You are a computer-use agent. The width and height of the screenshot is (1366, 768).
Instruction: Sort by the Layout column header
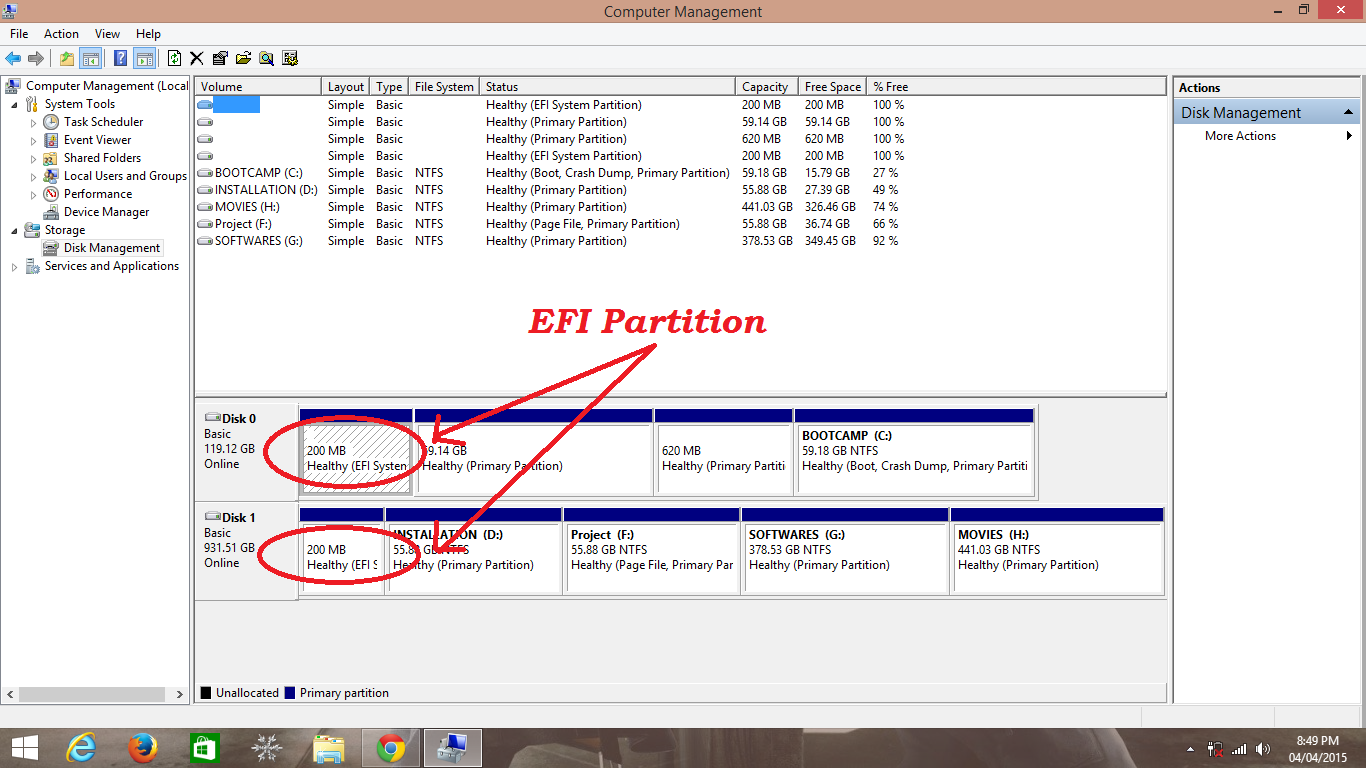[346, 87]
